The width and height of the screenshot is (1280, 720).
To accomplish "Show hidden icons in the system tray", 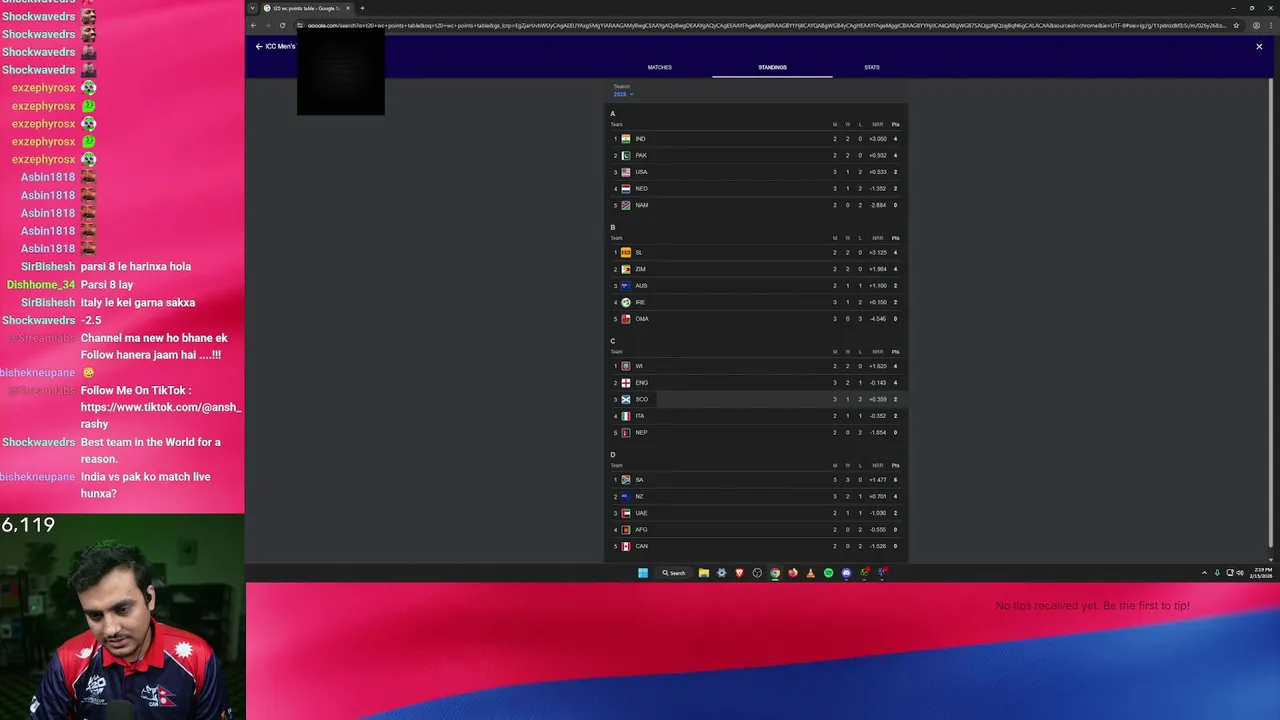I will click(1204, 573).
